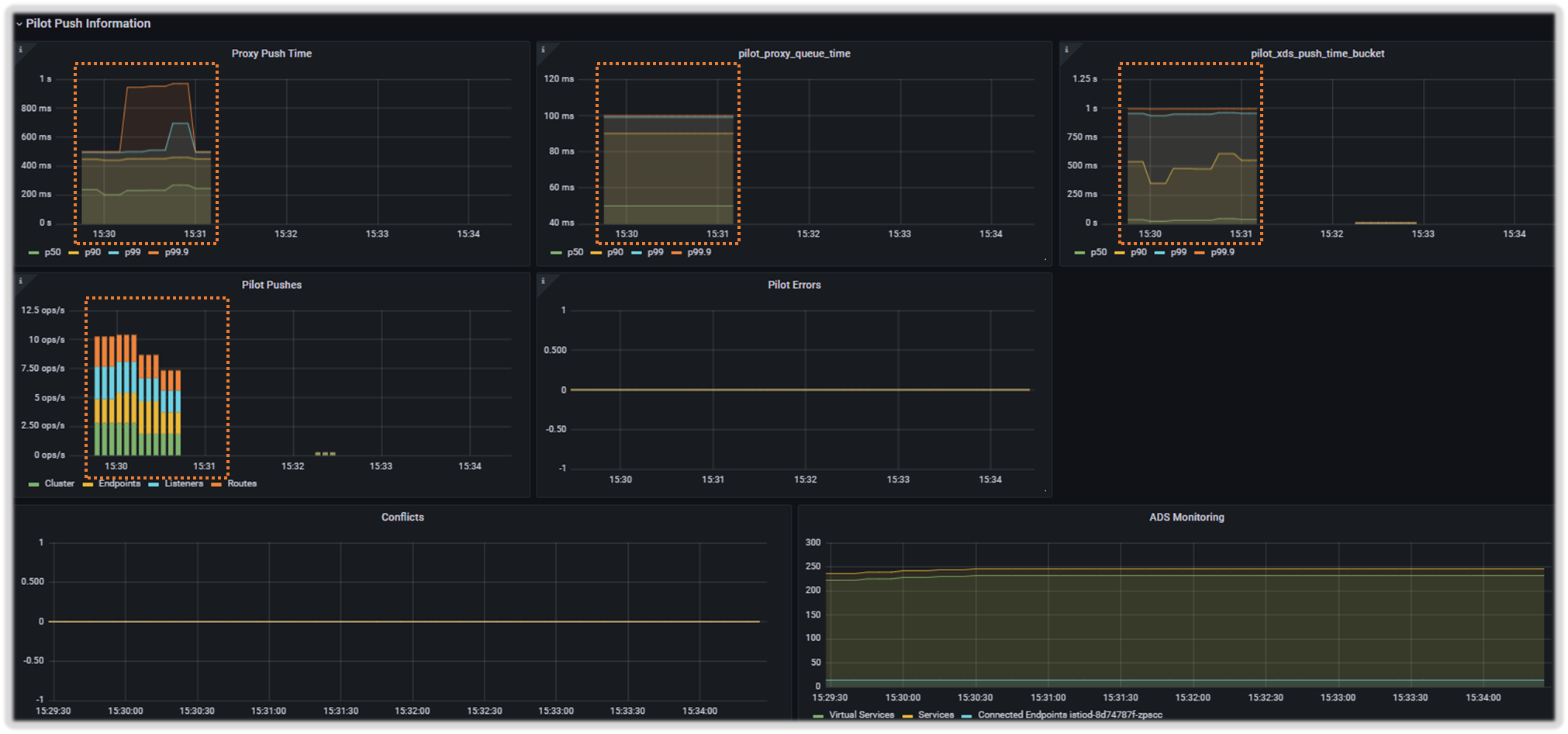Open the Conflicts panel title menu

402,517
